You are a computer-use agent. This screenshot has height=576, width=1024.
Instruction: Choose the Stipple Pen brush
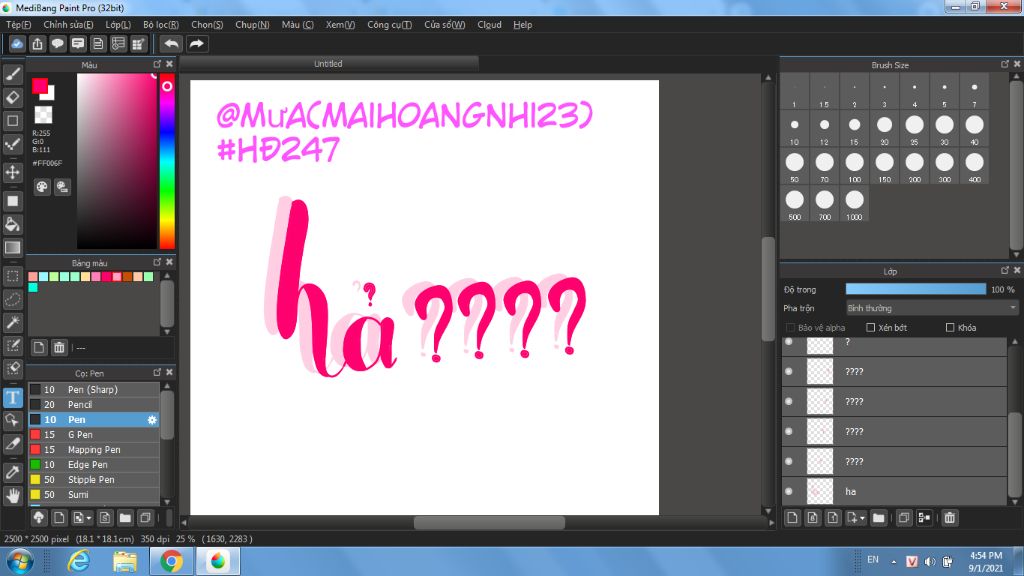(94, 480)
